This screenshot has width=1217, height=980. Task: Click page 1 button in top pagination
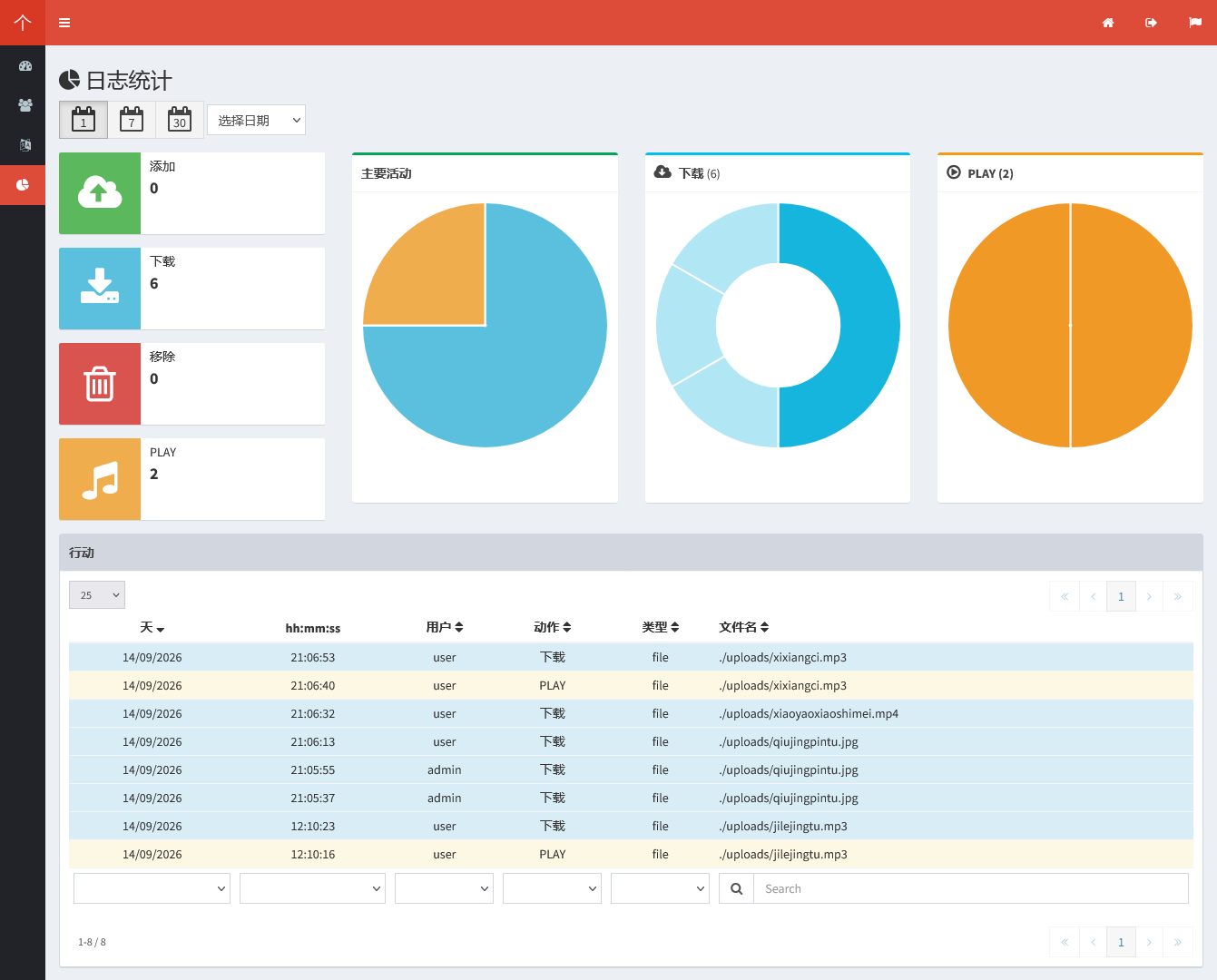click(1121, 596)
